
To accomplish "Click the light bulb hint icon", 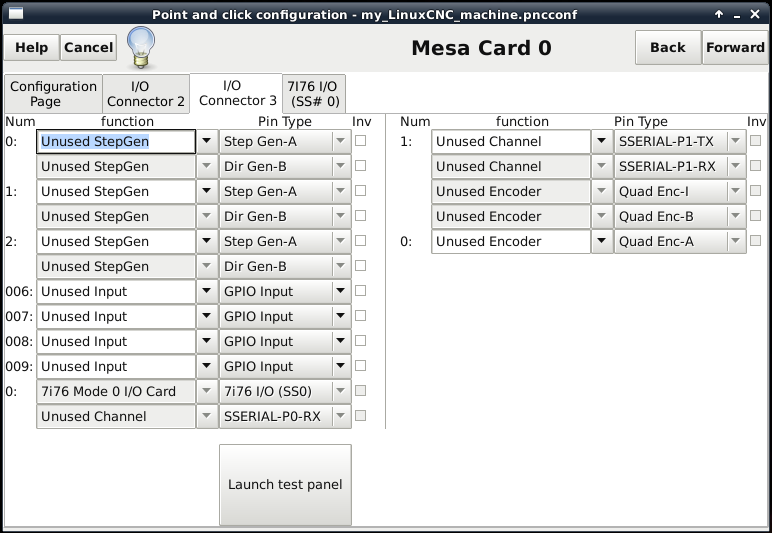I will (141, 47).
